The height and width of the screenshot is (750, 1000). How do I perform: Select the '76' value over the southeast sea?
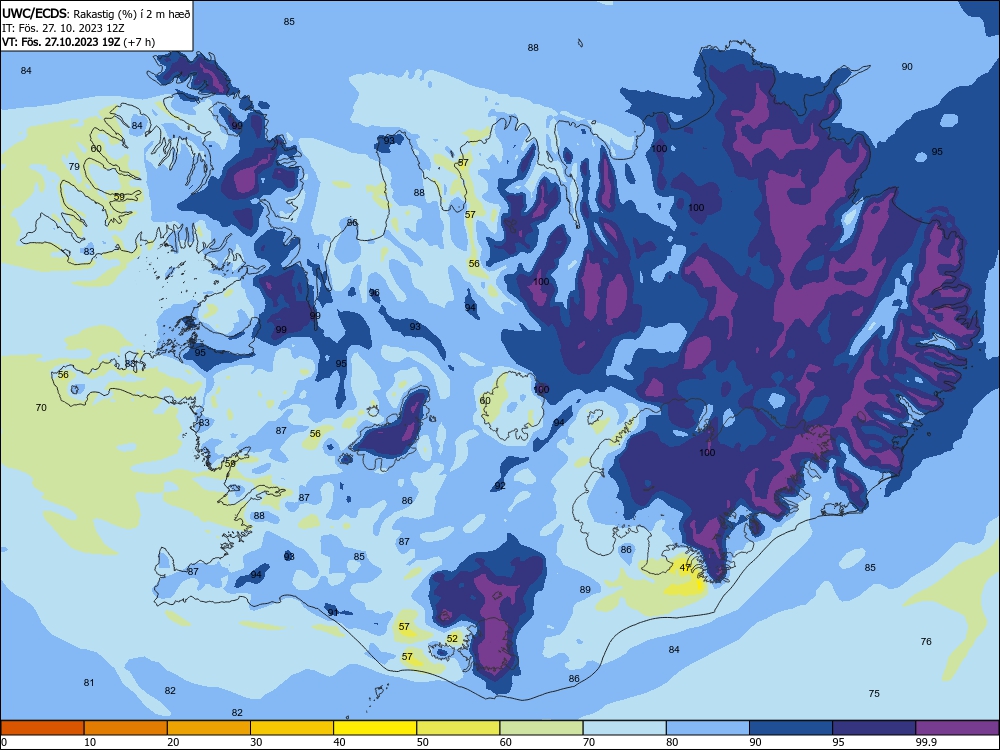[926, 642]
